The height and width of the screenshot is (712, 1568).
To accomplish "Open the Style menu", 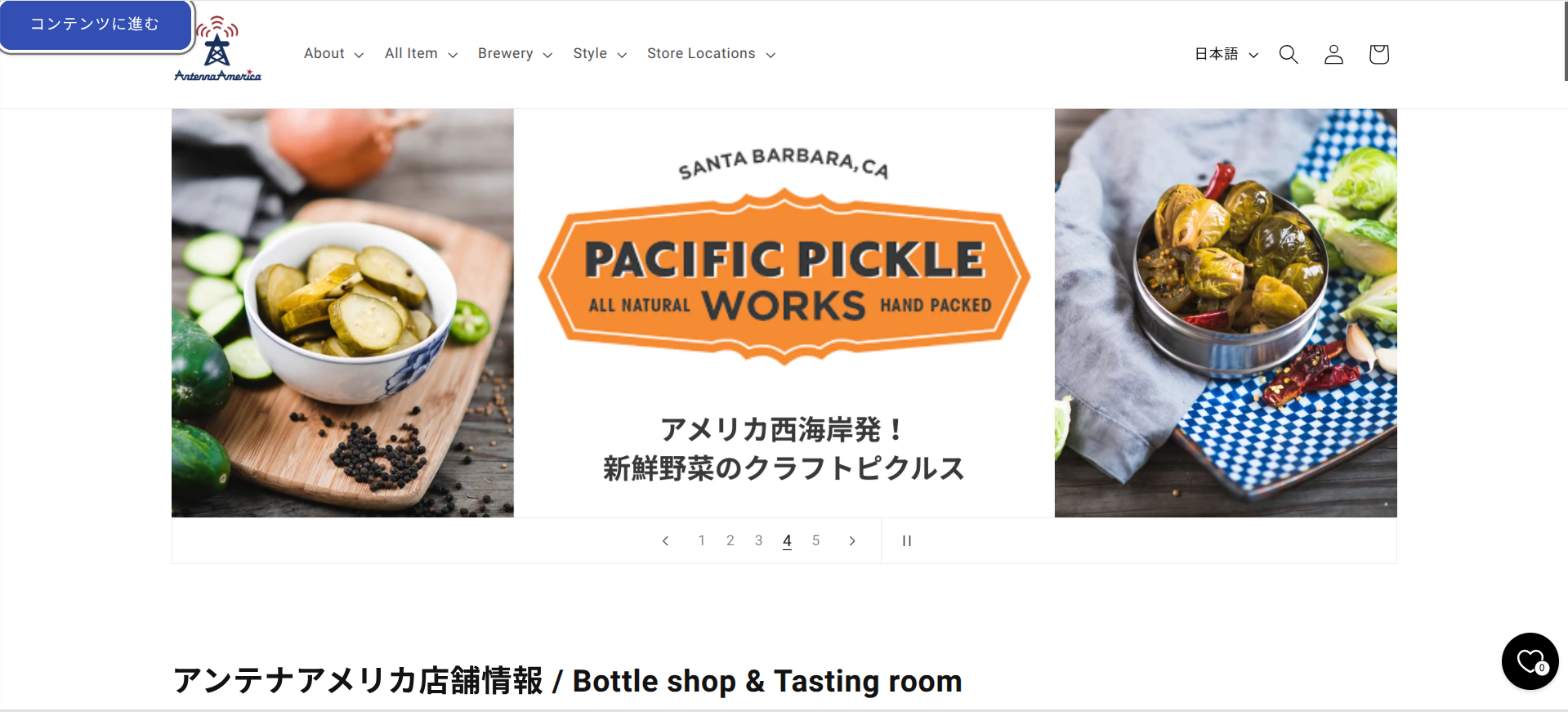I will (x=600, y=54).
